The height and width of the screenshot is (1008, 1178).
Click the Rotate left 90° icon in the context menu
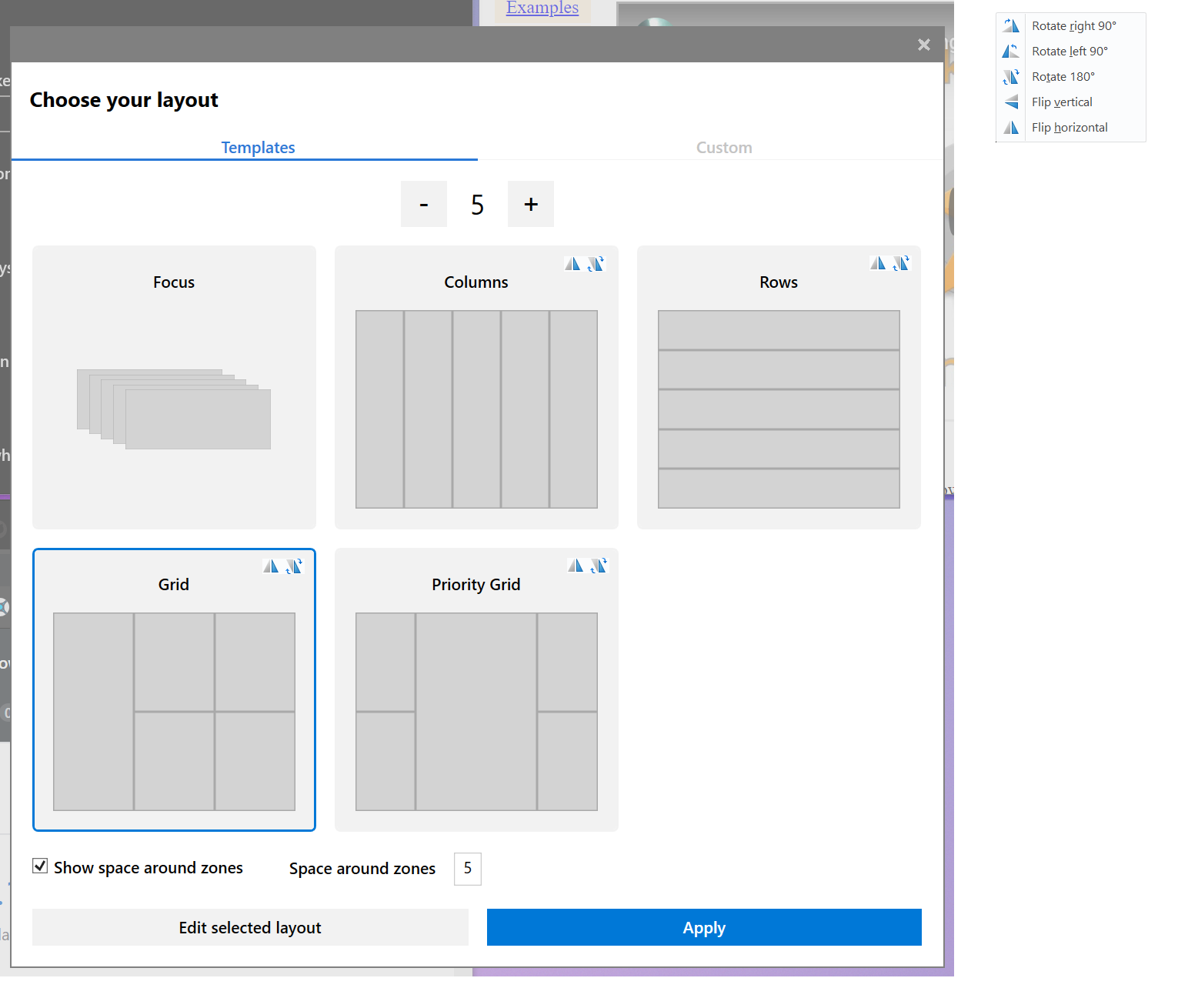[1011, 51]
